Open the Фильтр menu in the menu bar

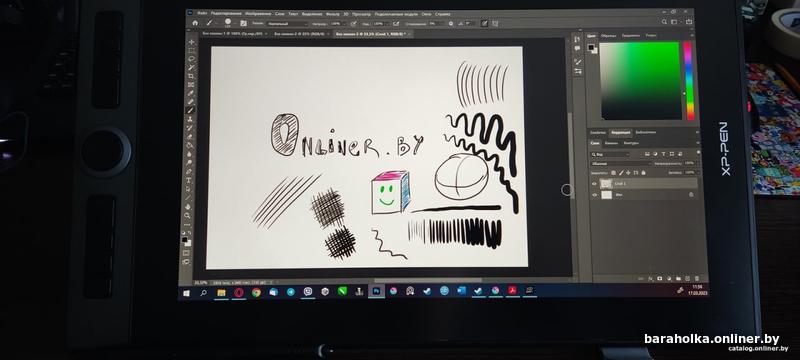[333, 14]
